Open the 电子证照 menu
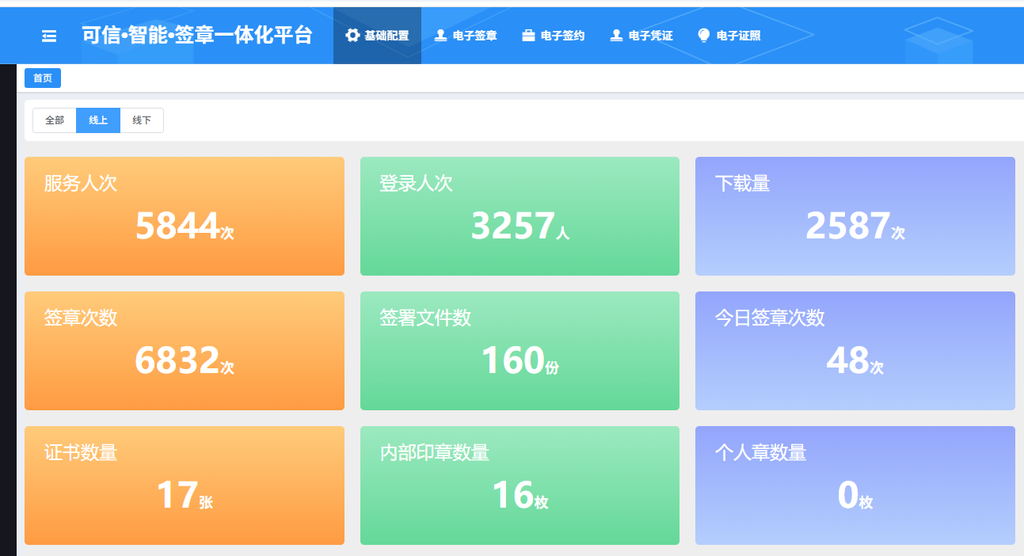 coord(729,35)
